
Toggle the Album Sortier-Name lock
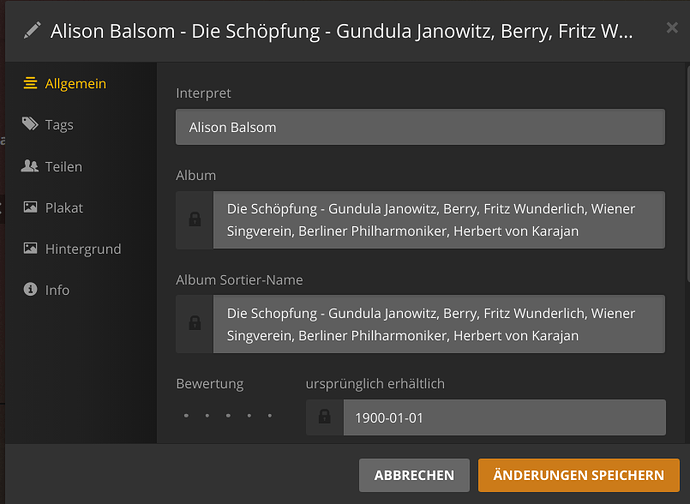click(194, 324)
